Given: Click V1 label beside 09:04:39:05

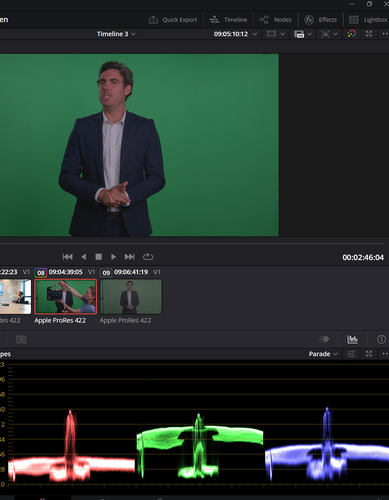Looking at the screenshot, I should pos(91,272).
